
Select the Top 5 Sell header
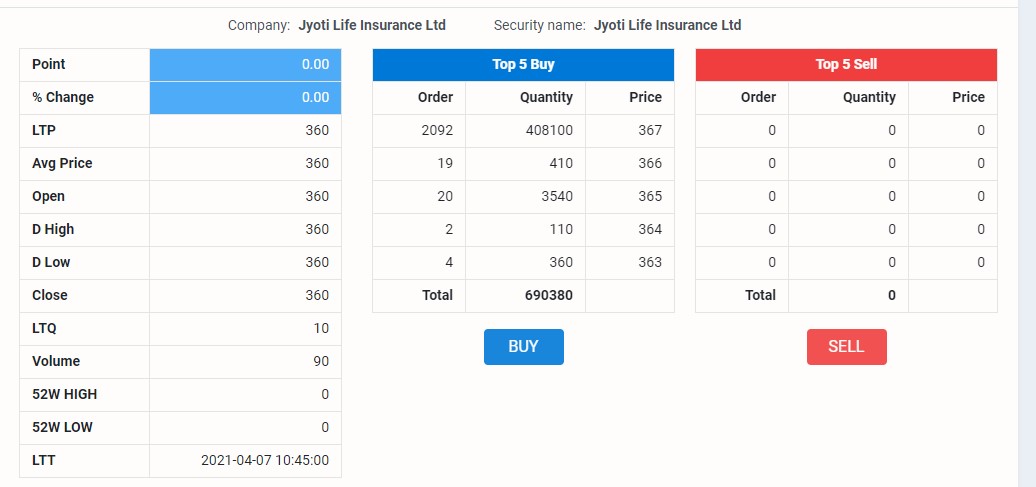pyautogui.click(x=846, y=65)
